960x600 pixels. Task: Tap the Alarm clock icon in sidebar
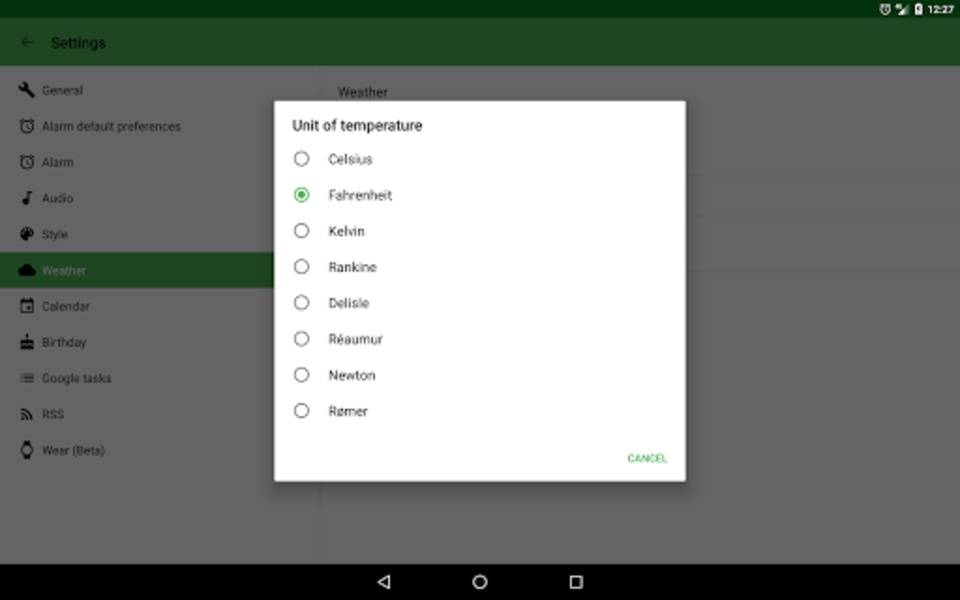click(26, 162)
